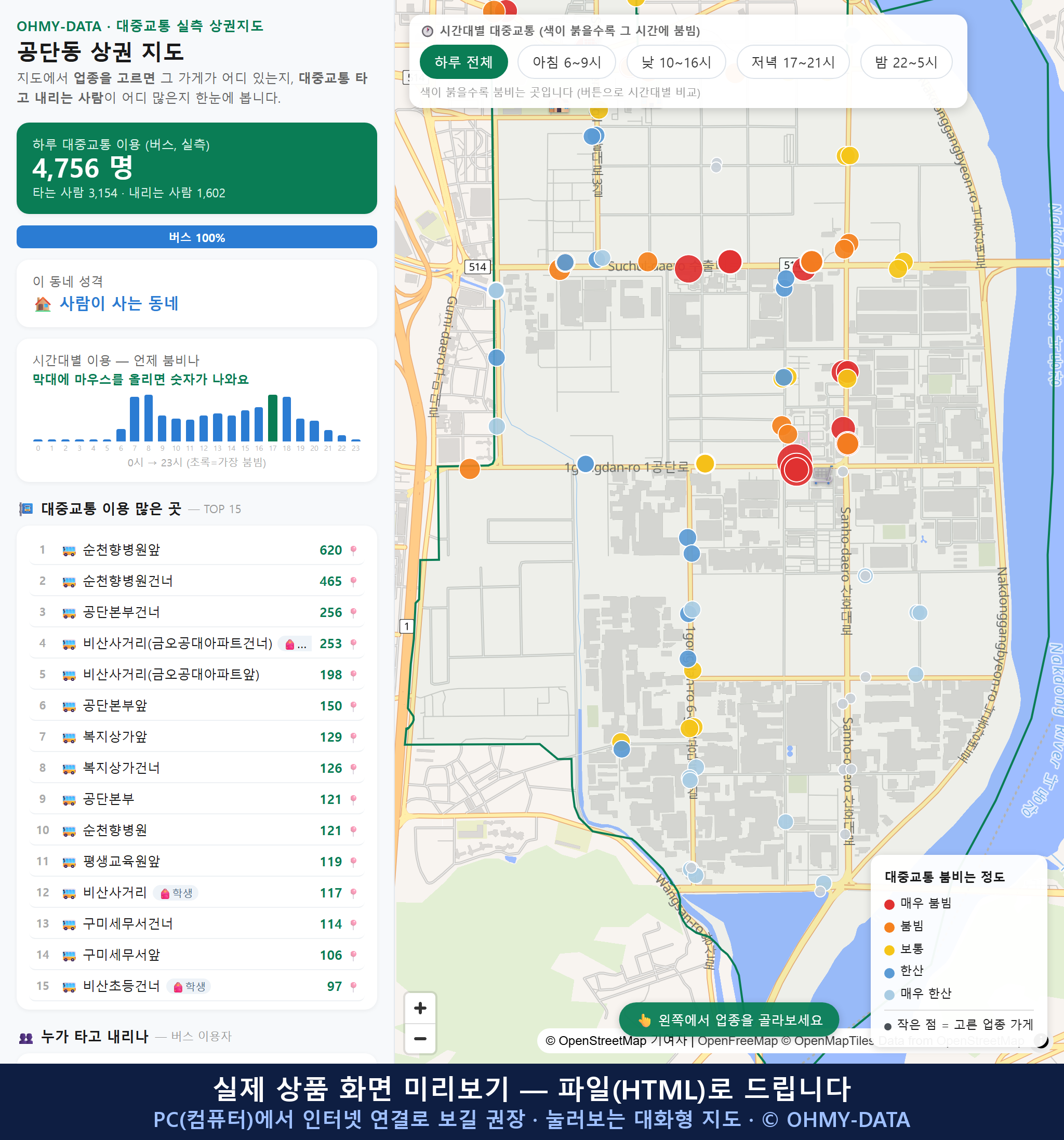The image size is (1064, 1140).
Task: Select the 평생교육원앞 list row text
Action: point(122,861)
